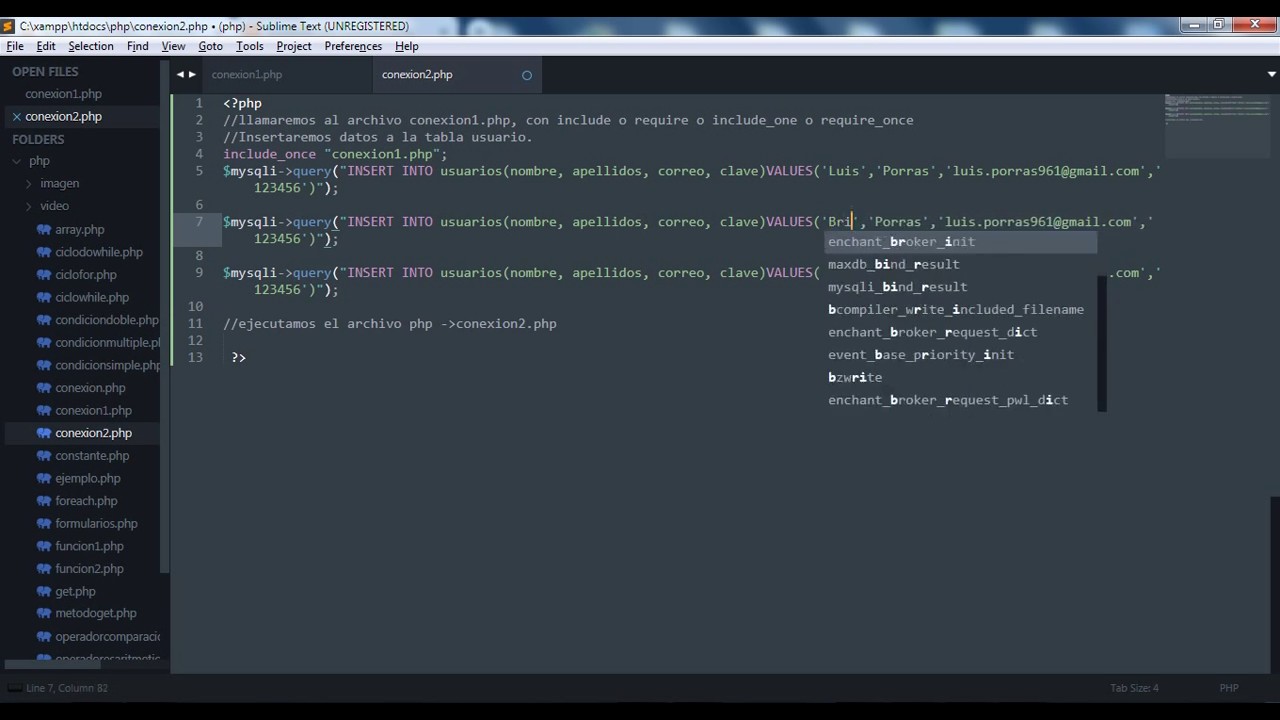Open condiciondoble.php from the sidebar
Screen dimensions: 1280x720
pyautogui.click(x=107, y=320)
